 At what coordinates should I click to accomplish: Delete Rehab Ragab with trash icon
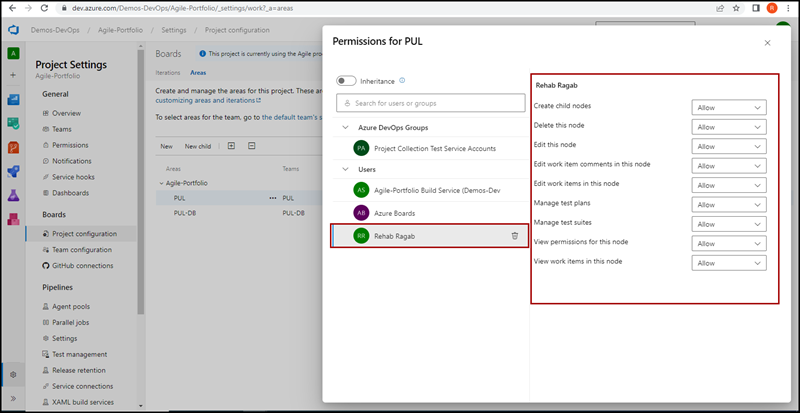pyautogui.click(x=515, y=236)
